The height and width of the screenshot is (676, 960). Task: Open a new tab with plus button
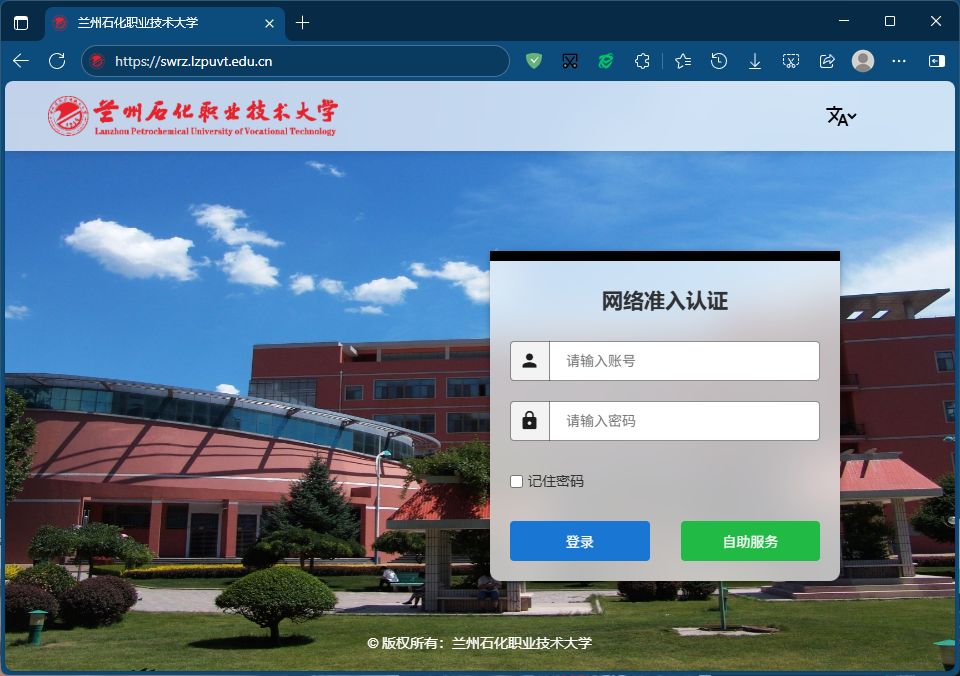coord(302,23)
